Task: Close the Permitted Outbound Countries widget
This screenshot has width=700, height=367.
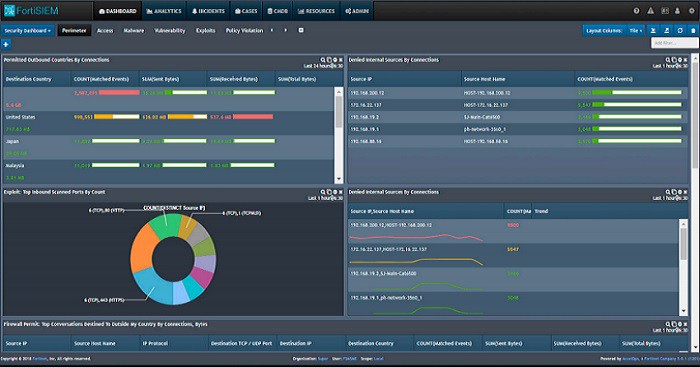Action: [341, 59]
